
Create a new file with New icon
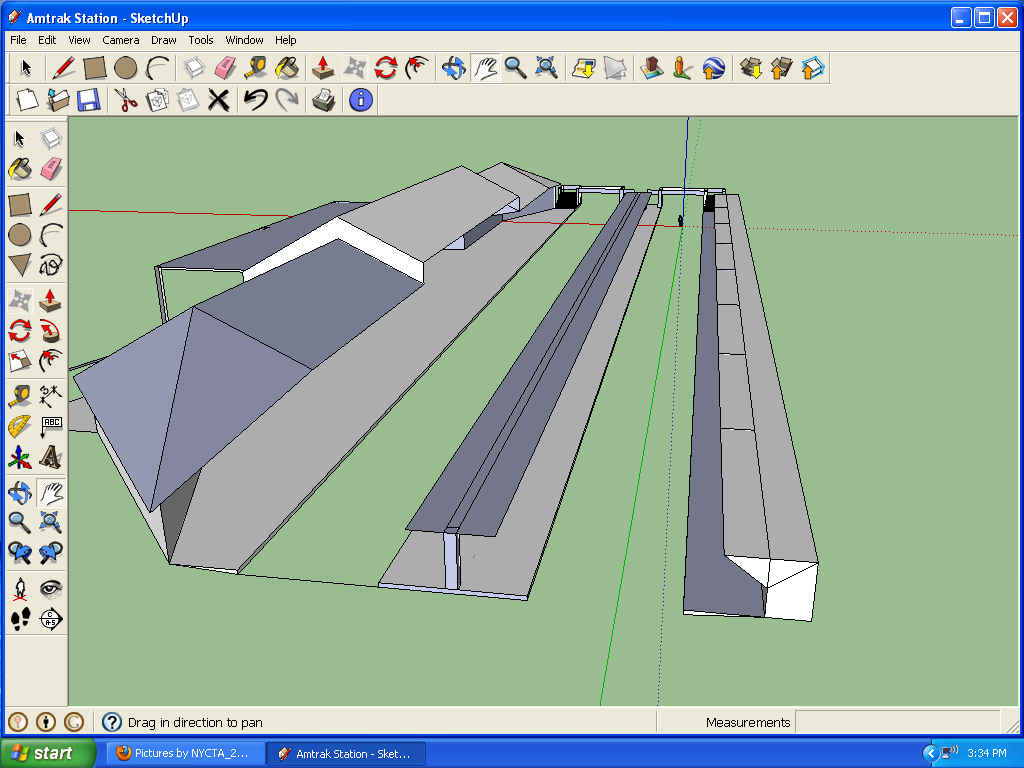pyautogui.click(x=27, y=100)
